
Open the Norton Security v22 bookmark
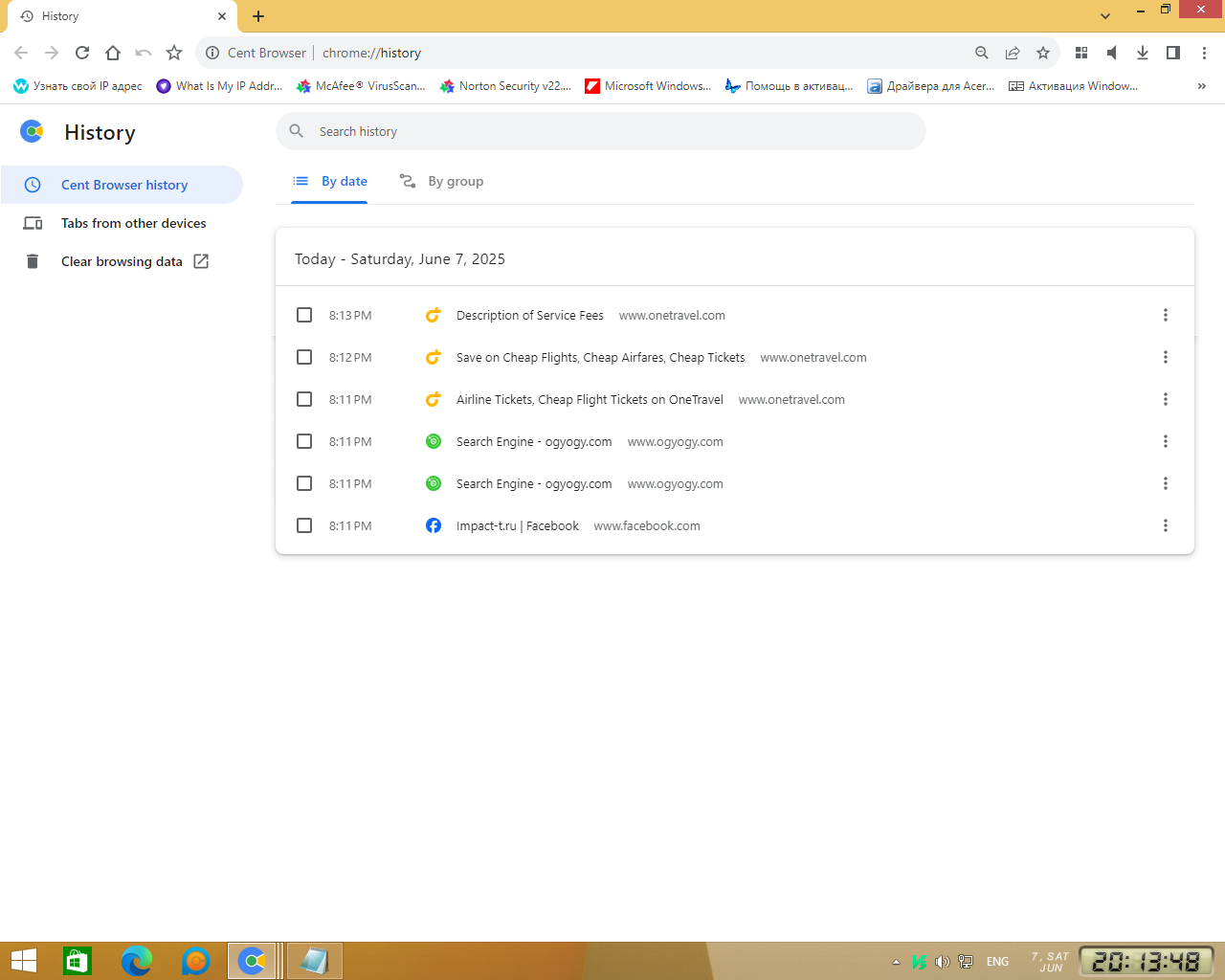[505, 86]
